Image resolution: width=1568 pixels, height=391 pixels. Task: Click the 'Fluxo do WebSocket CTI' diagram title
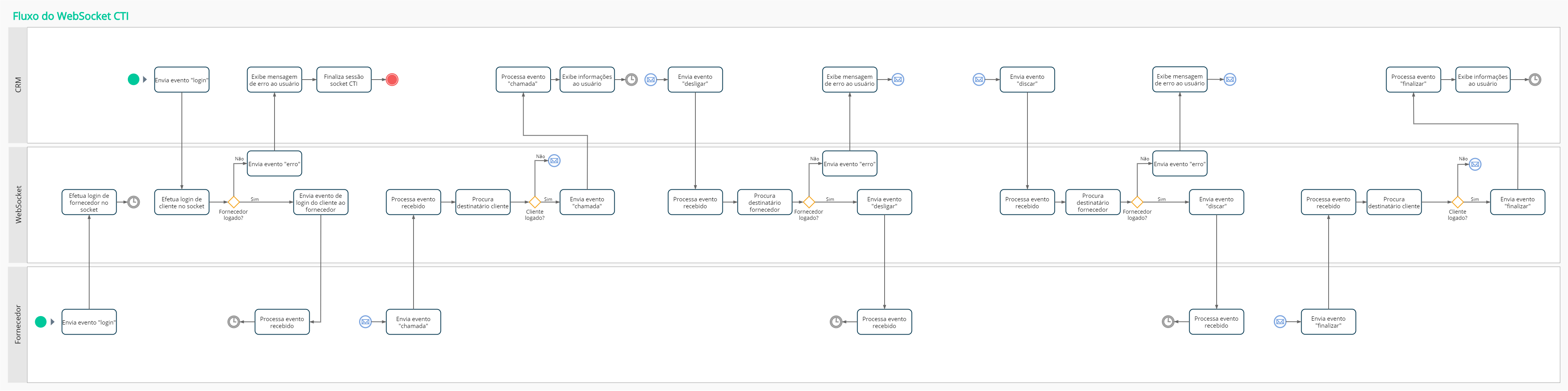[x=71, y=16]
